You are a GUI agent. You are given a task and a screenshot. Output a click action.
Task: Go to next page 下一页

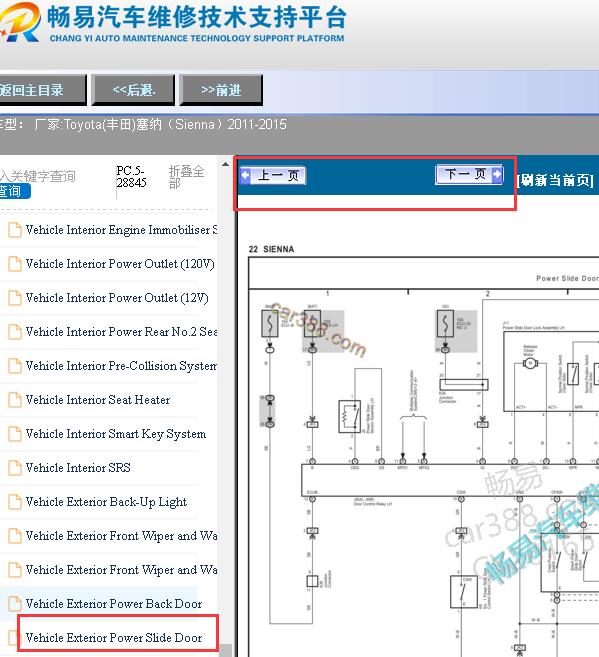[x=469, y=174]
